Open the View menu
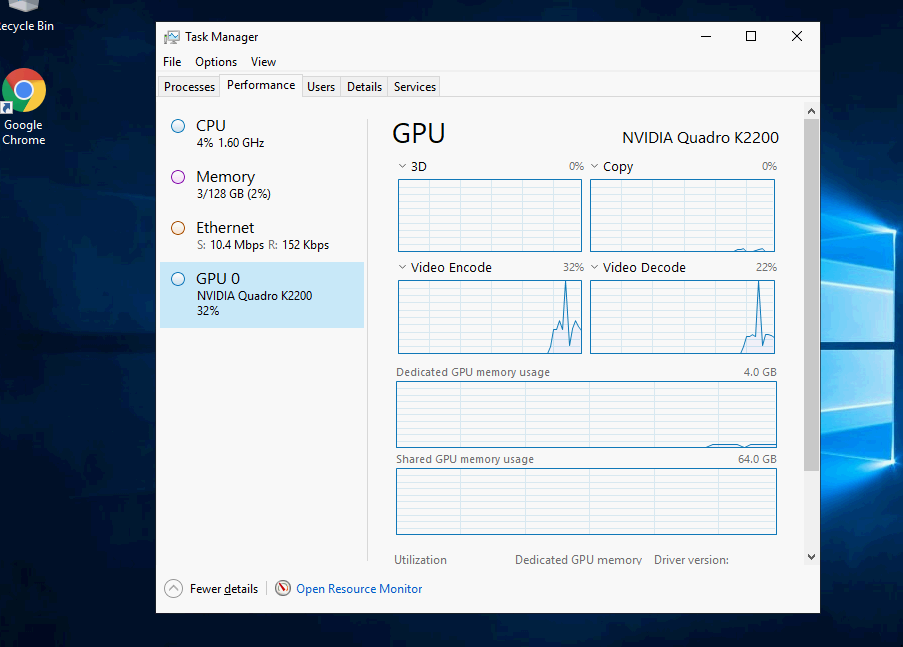The height and width of the screenshot is (647, 903). [x=263, y=62]
